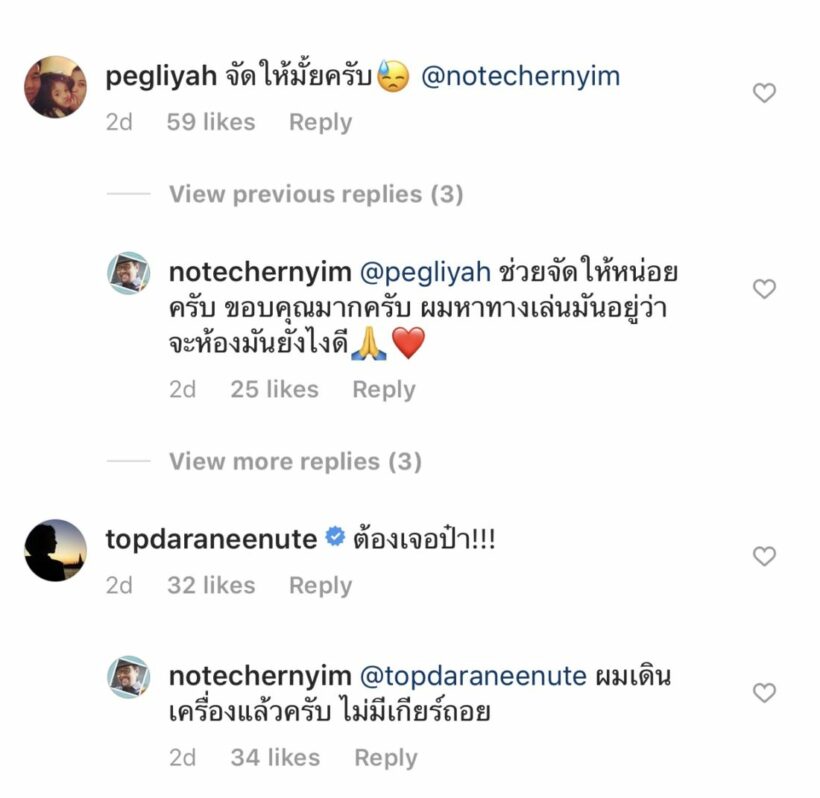Reply to notechernyim's 34-likes comment

coord(386,758)
